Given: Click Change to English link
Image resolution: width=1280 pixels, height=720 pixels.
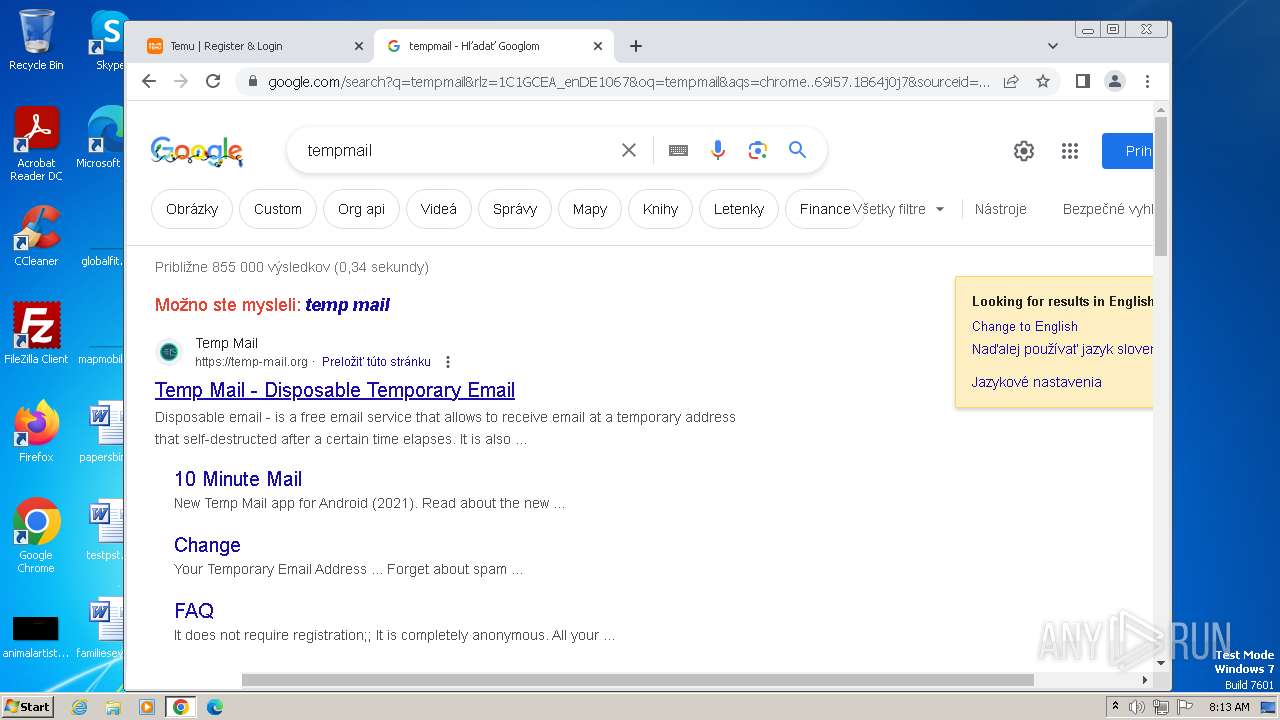Looking at the screenshot, I should point(1025,326).
